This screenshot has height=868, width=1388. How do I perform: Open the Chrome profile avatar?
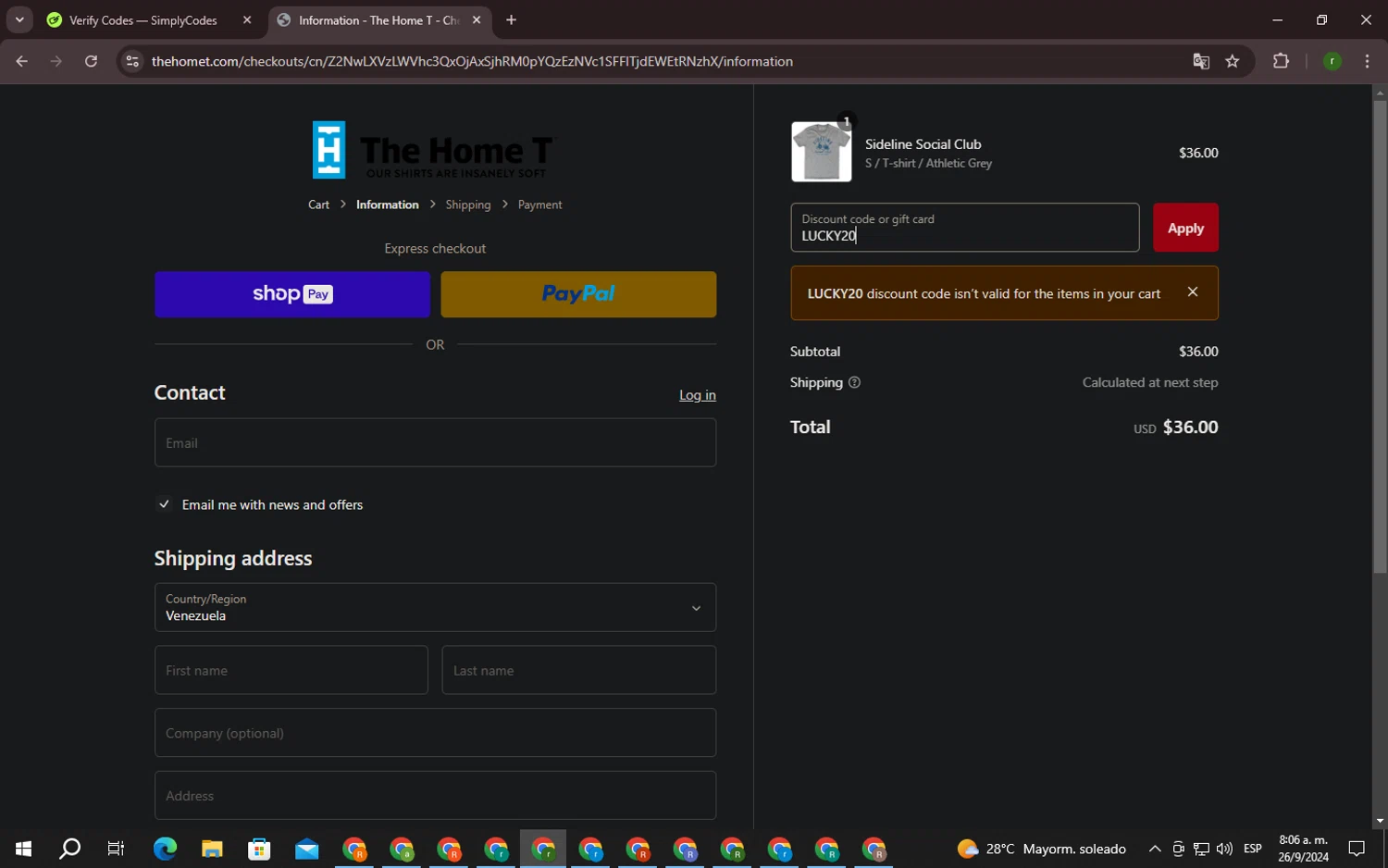[1332, 61]
